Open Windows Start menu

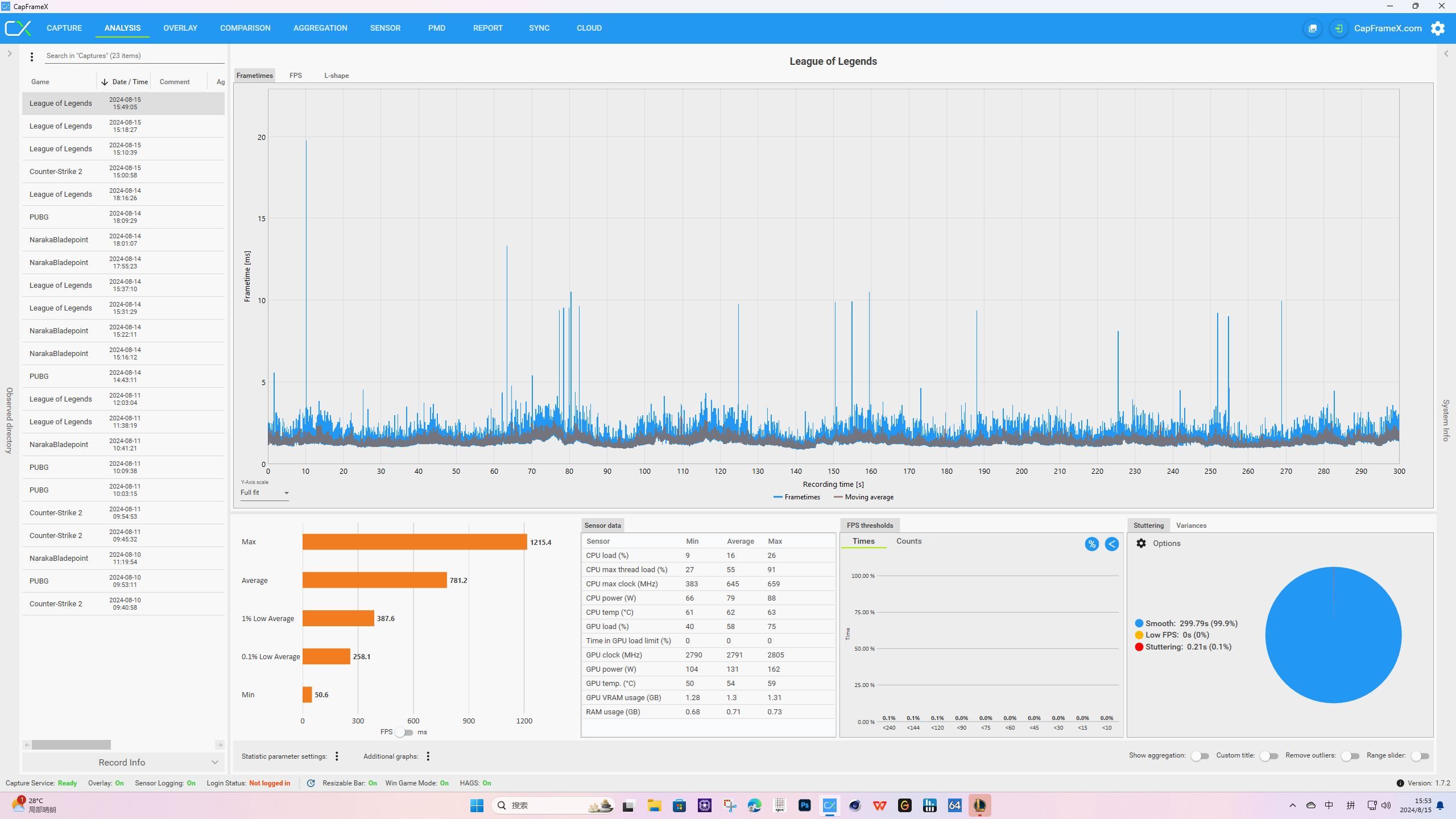pos(477,805)
